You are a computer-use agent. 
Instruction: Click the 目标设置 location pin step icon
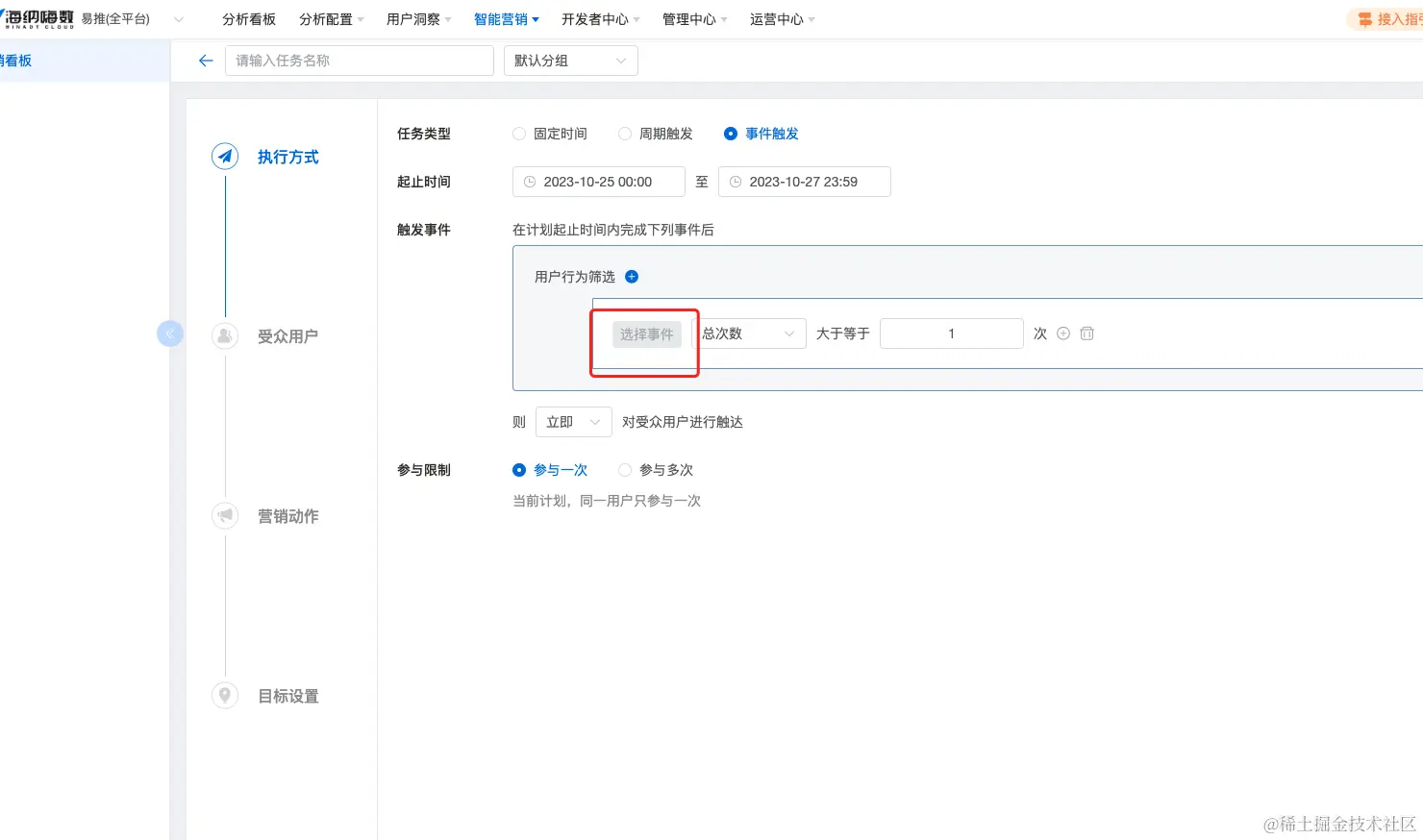225,695
